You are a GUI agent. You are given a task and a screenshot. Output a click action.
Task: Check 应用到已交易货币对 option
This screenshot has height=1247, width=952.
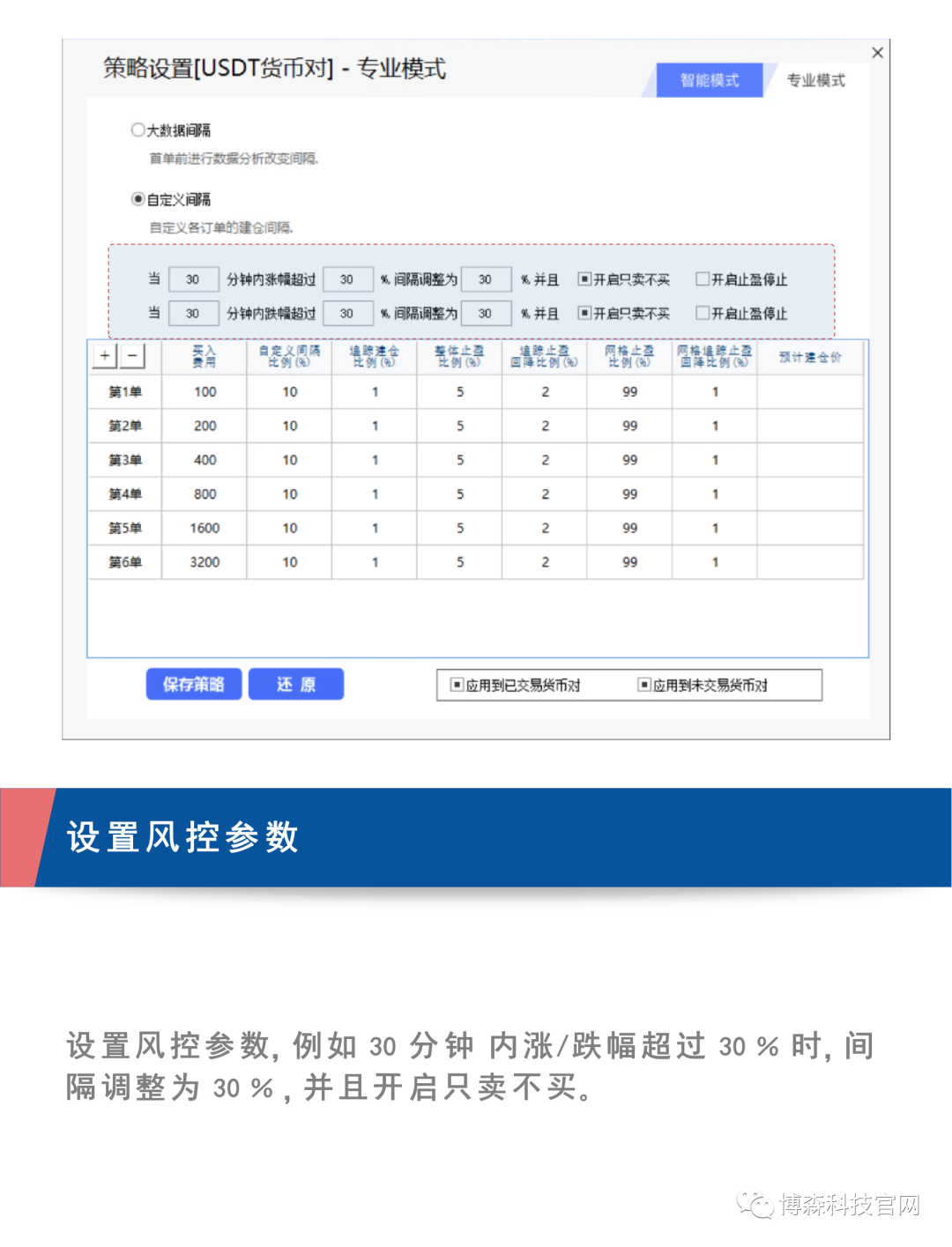457,685
